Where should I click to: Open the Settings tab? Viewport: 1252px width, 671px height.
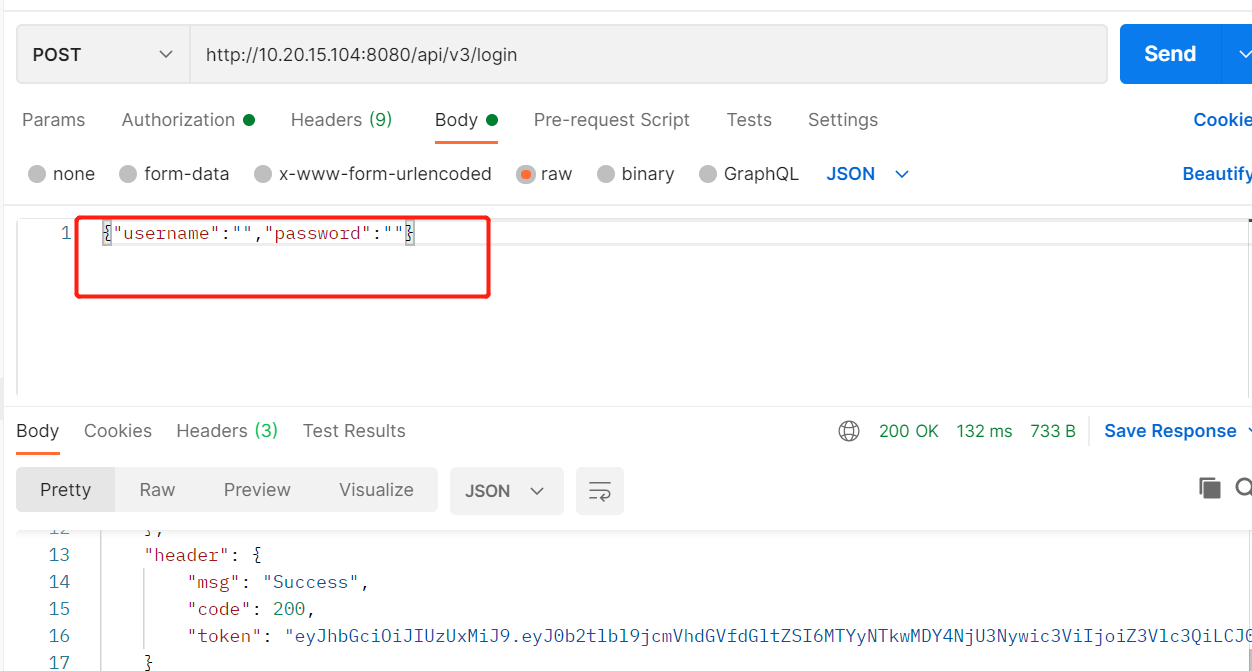[x=843, y=120]
